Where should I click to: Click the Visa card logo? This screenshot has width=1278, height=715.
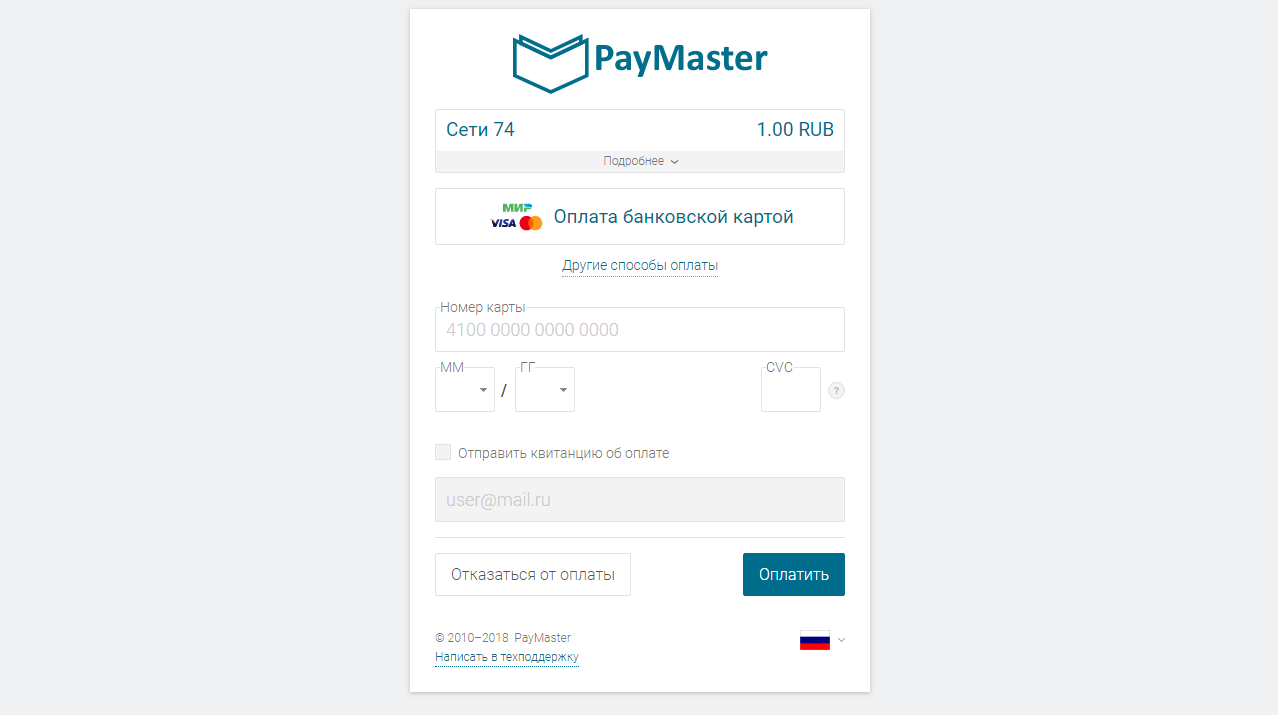coord(503,223)
